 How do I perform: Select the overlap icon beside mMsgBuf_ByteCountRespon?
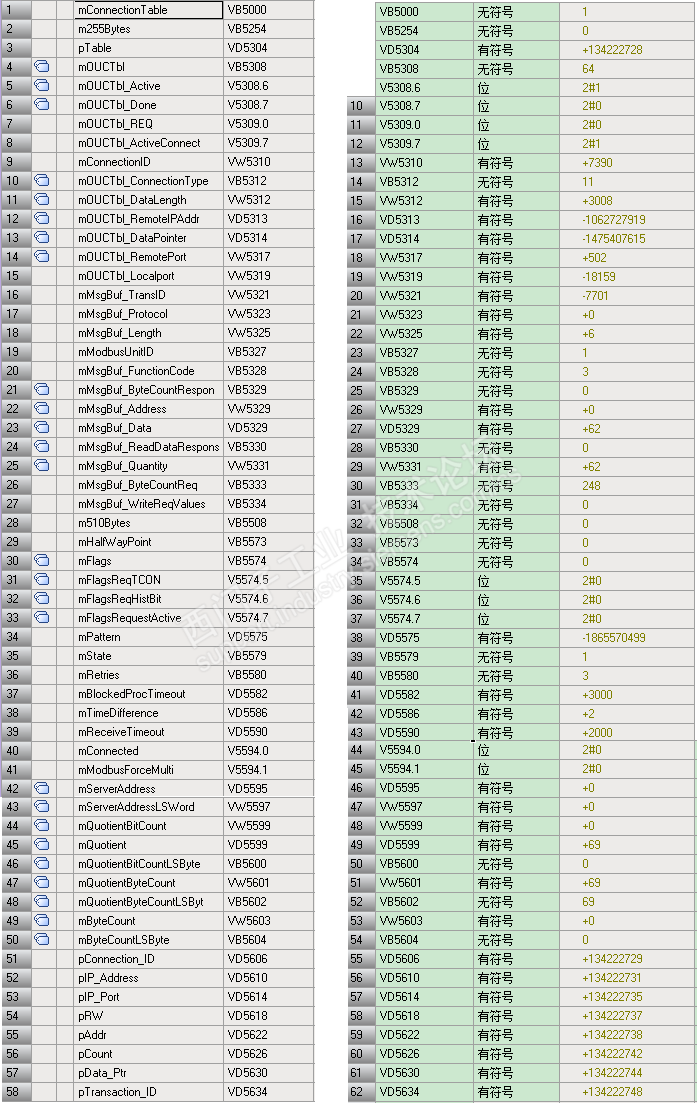click(x=42, y=390)
